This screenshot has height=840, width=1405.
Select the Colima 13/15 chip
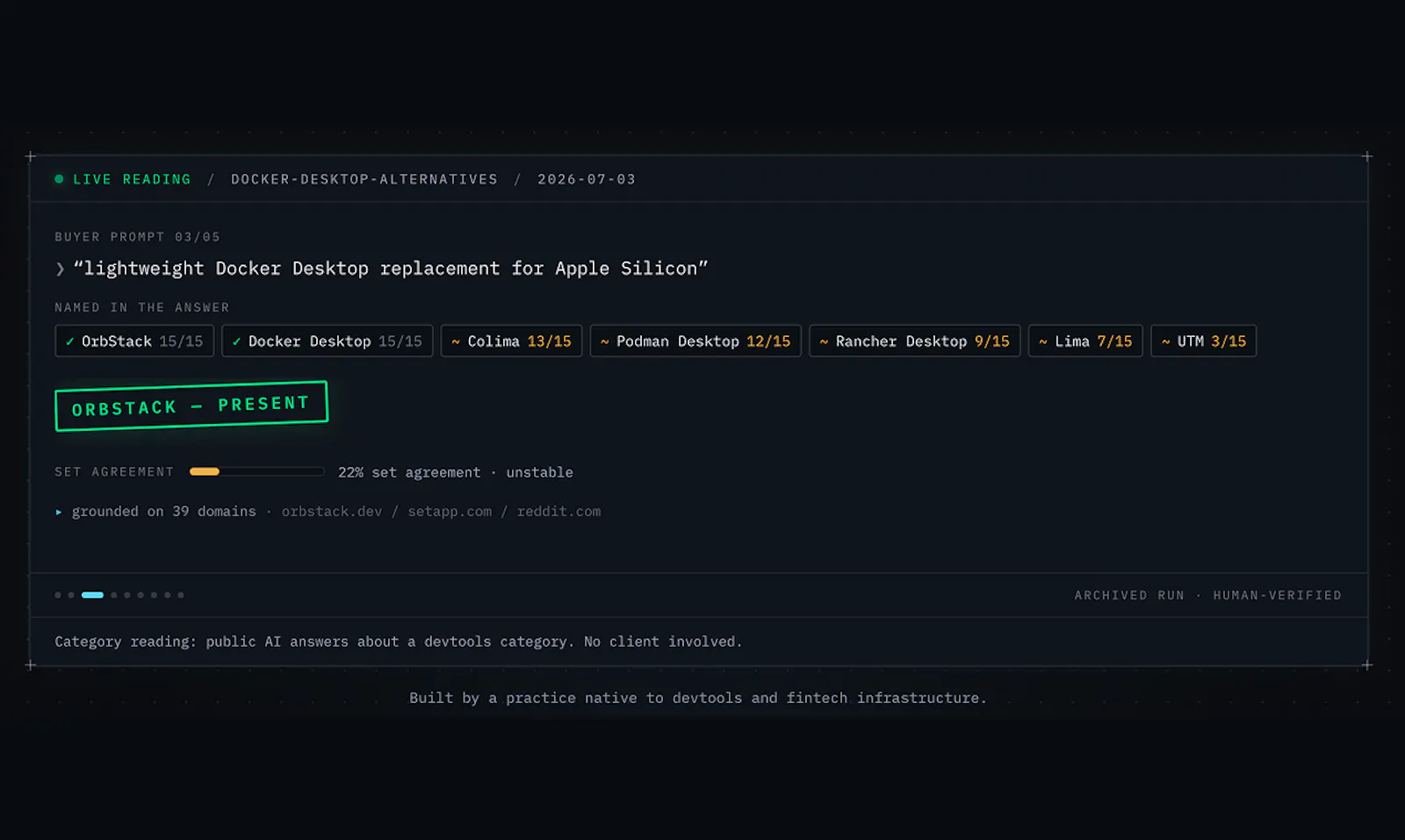coord(511,341)
